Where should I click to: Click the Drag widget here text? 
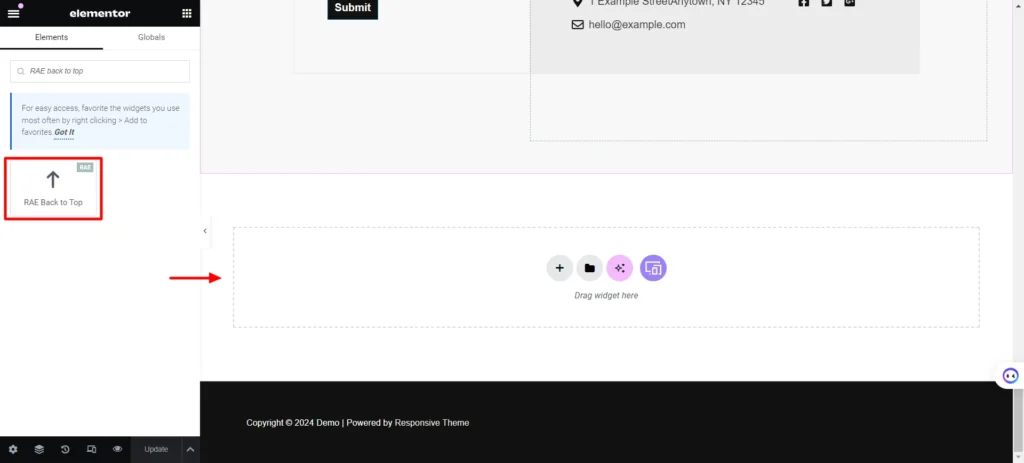click(606, 296)
